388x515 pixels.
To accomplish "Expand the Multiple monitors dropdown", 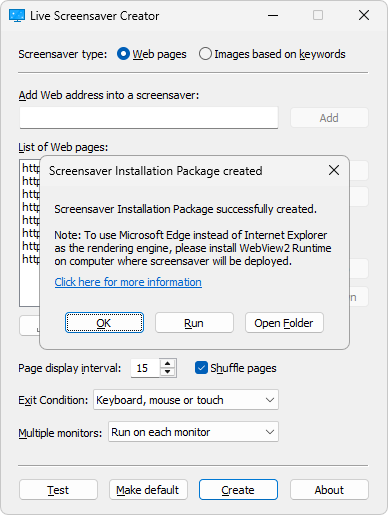I will tap(193, 432).
